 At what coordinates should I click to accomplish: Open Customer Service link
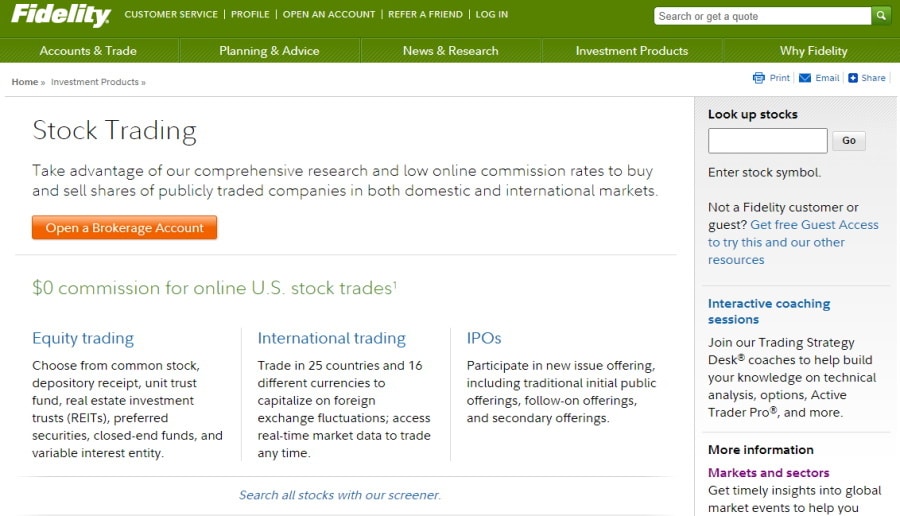pyautogui.click(x=171, y=14)
